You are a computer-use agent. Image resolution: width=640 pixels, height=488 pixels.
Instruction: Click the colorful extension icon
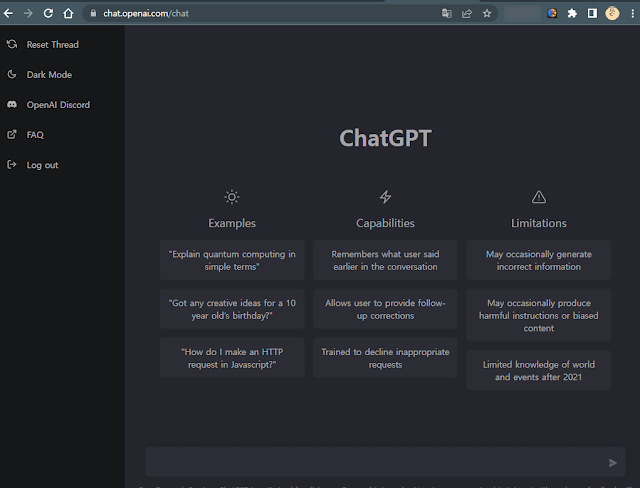[552, 13]
